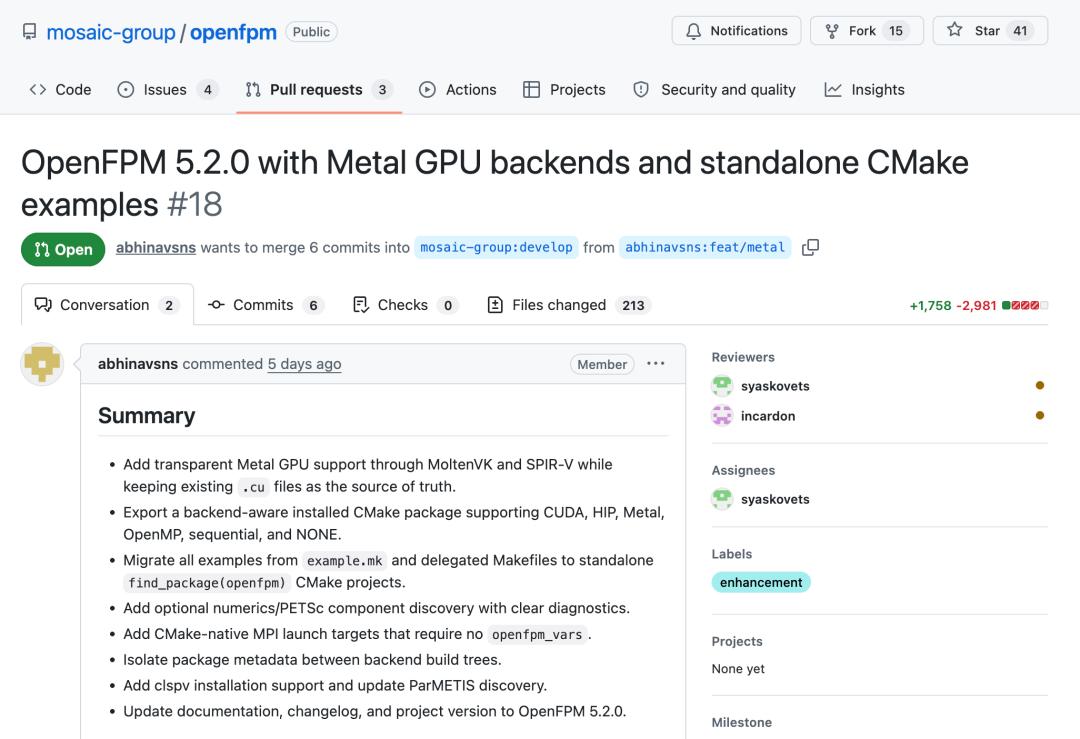The image size is (1080, 739).
Task: Click the Actions play icon
Action: pyautogui.click(x=427, y=90)
